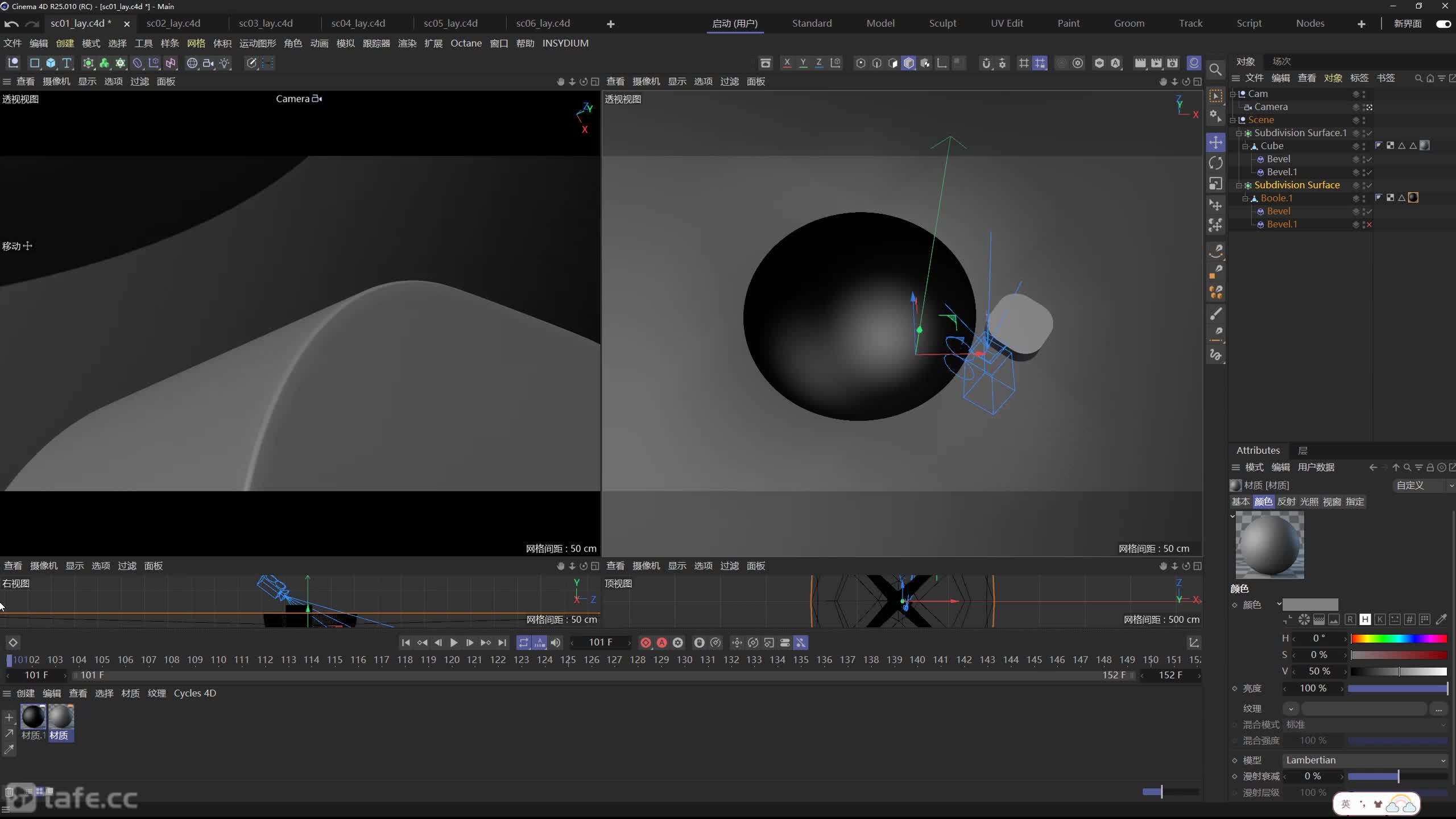The image size is (1456, 819).
Task: Toggle visibility dots for Cam object
Action: (x=1364, y=94)
